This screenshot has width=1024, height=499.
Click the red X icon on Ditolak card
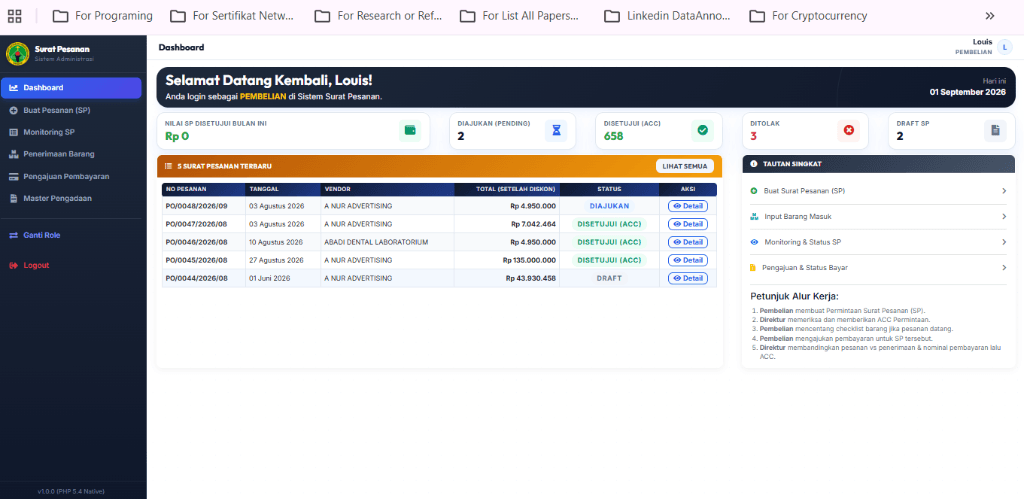pos(848,131)
